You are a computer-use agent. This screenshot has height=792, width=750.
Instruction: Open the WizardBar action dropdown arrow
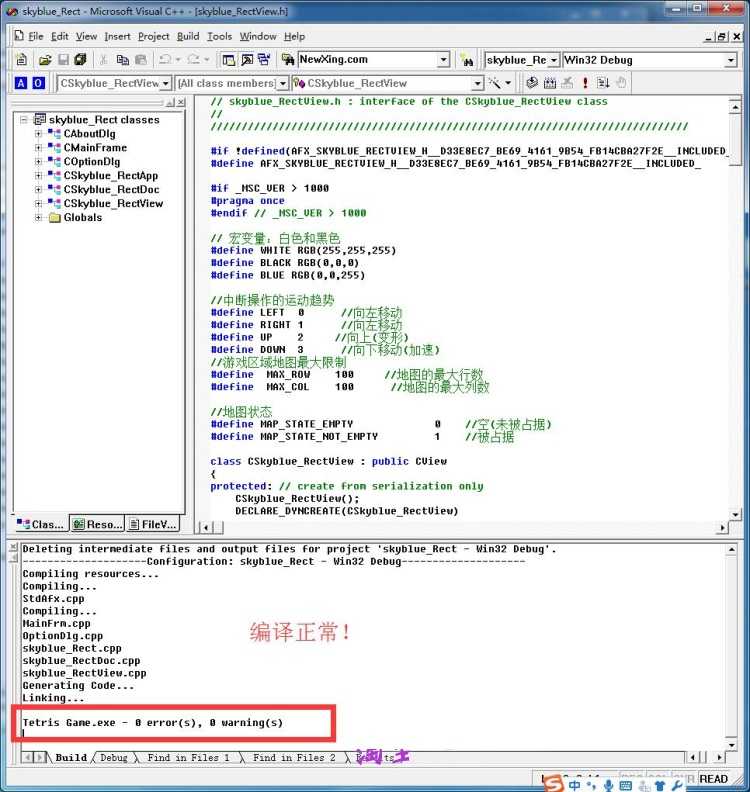tap(508, 83)
